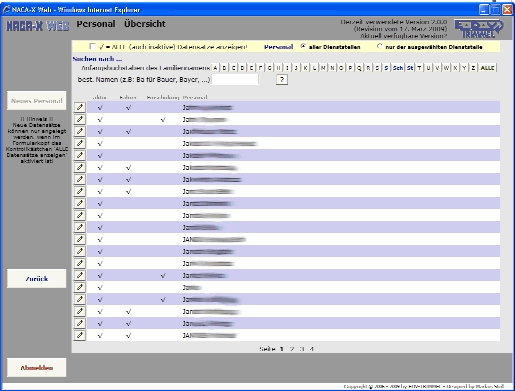515x391 pixels.
Task: Go to page 2 of the list
Action: coord(292,349)
